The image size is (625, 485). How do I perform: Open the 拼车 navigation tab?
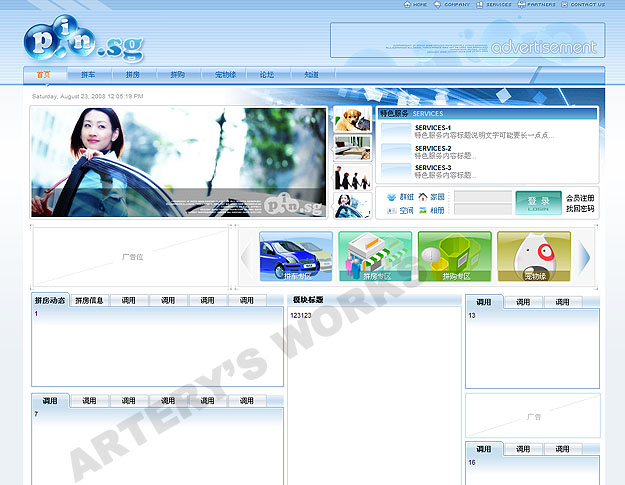coord(88,75)
